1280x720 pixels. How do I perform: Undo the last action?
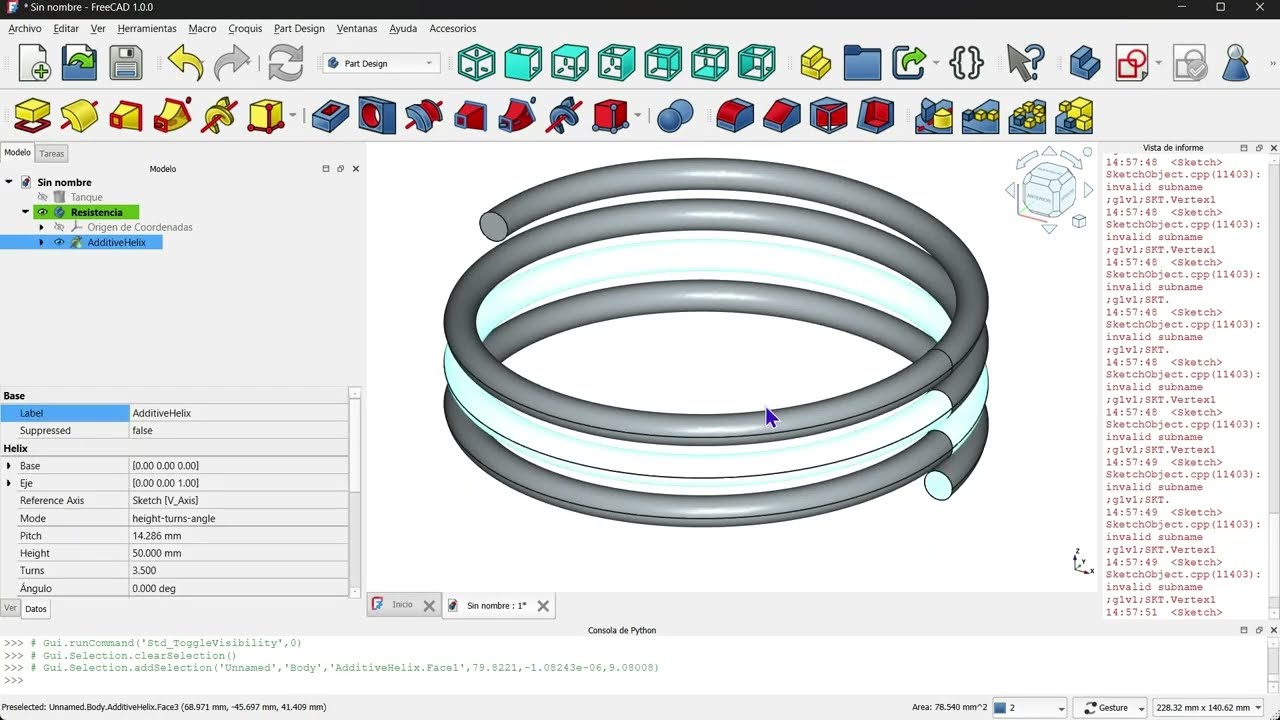[186, 63]
